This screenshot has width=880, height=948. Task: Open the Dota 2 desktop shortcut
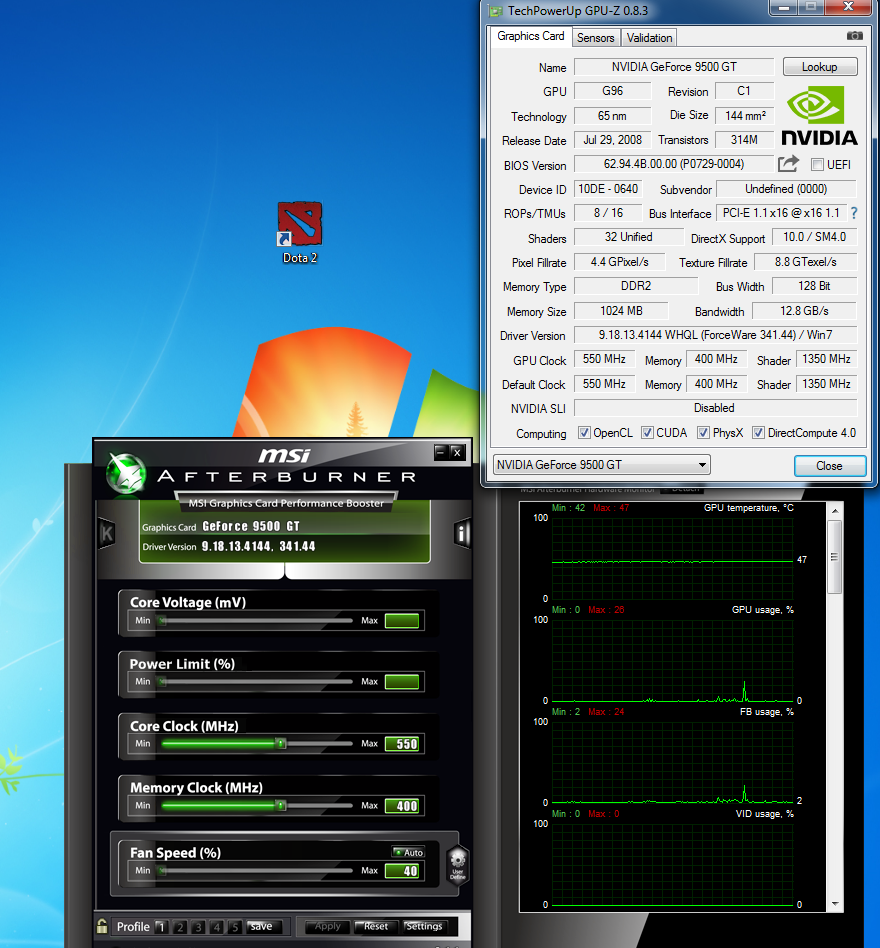(x=300, y=233)
